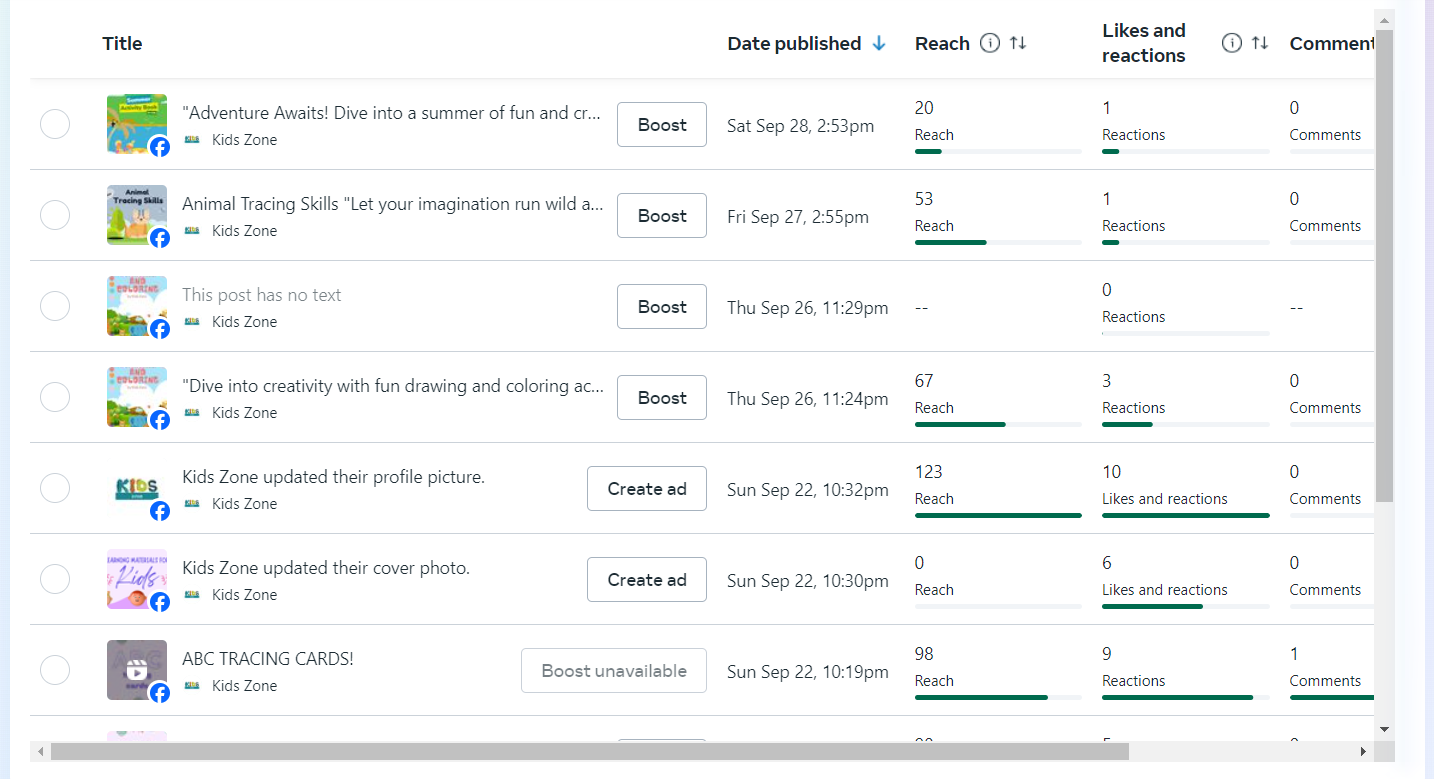Sort by Reach using sort arrows icon
This screenshot has width=1434, height=779.
[x=1018, y=43]
